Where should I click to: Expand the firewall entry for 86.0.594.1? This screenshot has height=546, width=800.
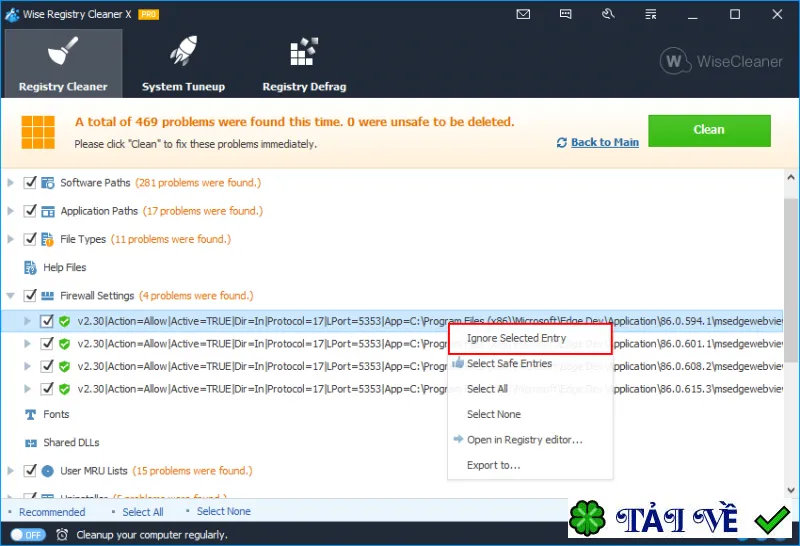28,321
